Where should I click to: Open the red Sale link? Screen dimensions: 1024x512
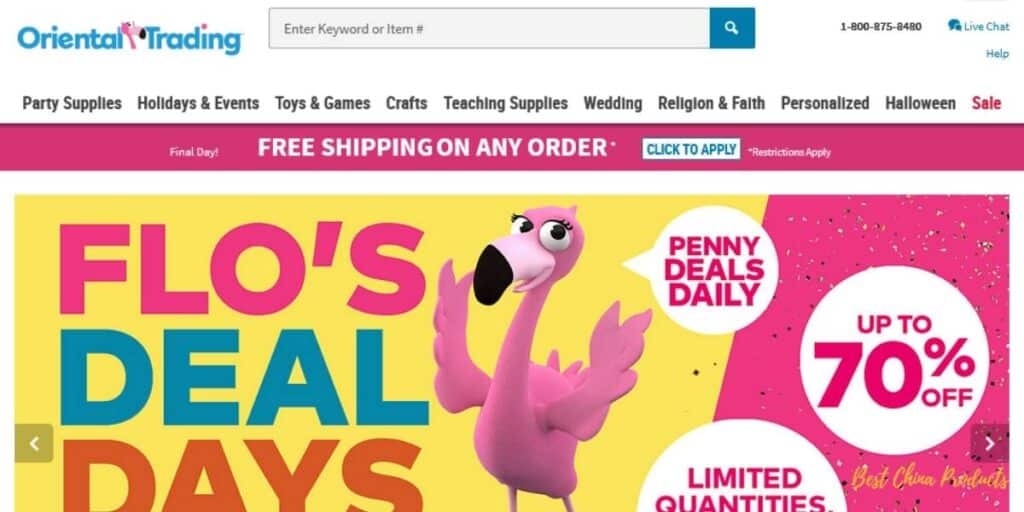click(x=986, y=103)
